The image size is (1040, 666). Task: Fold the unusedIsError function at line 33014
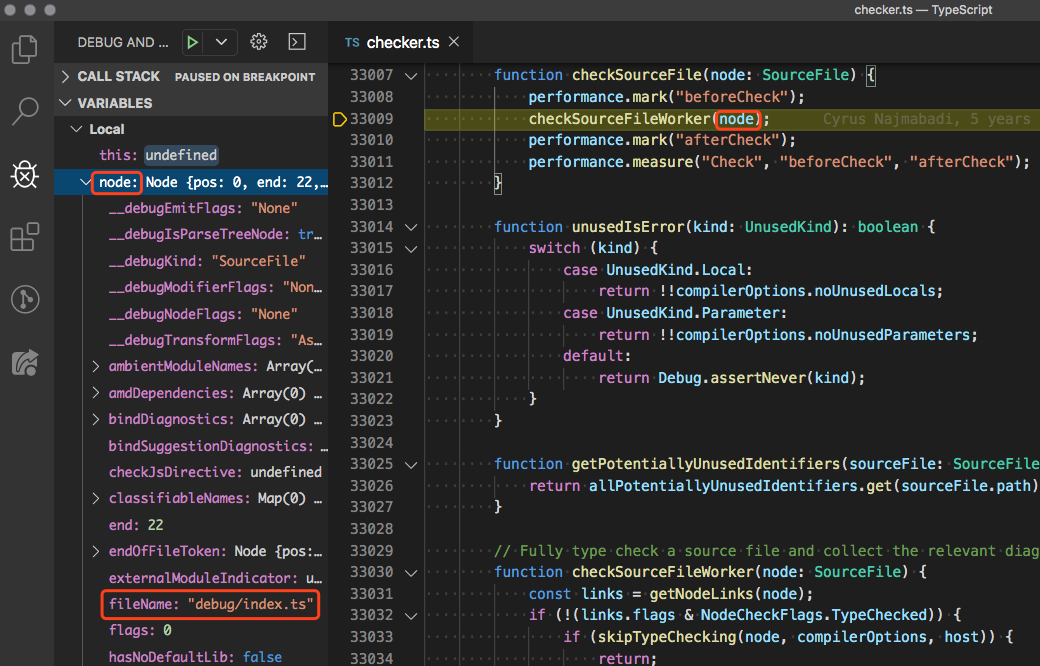(x=410, y=227)
